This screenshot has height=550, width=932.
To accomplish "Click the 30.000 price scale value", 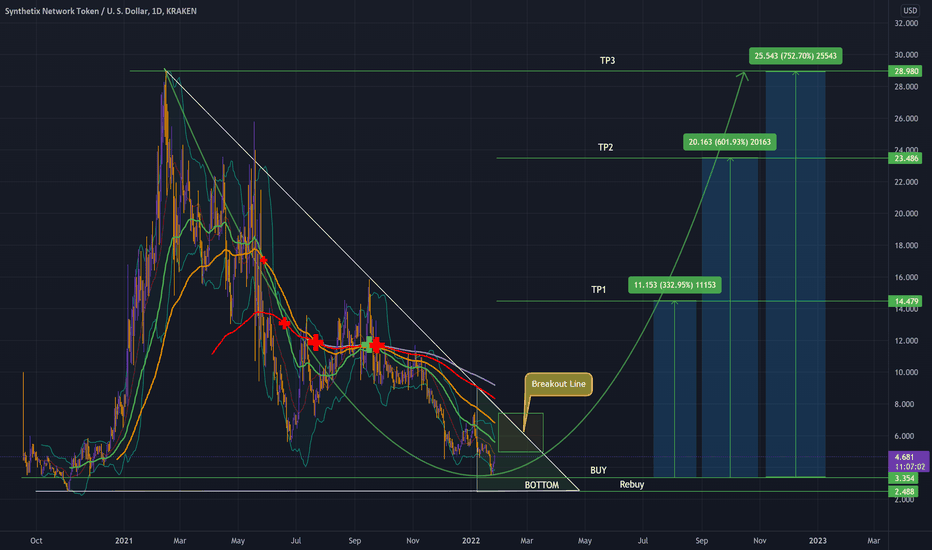I will click(x=906, y=55).
